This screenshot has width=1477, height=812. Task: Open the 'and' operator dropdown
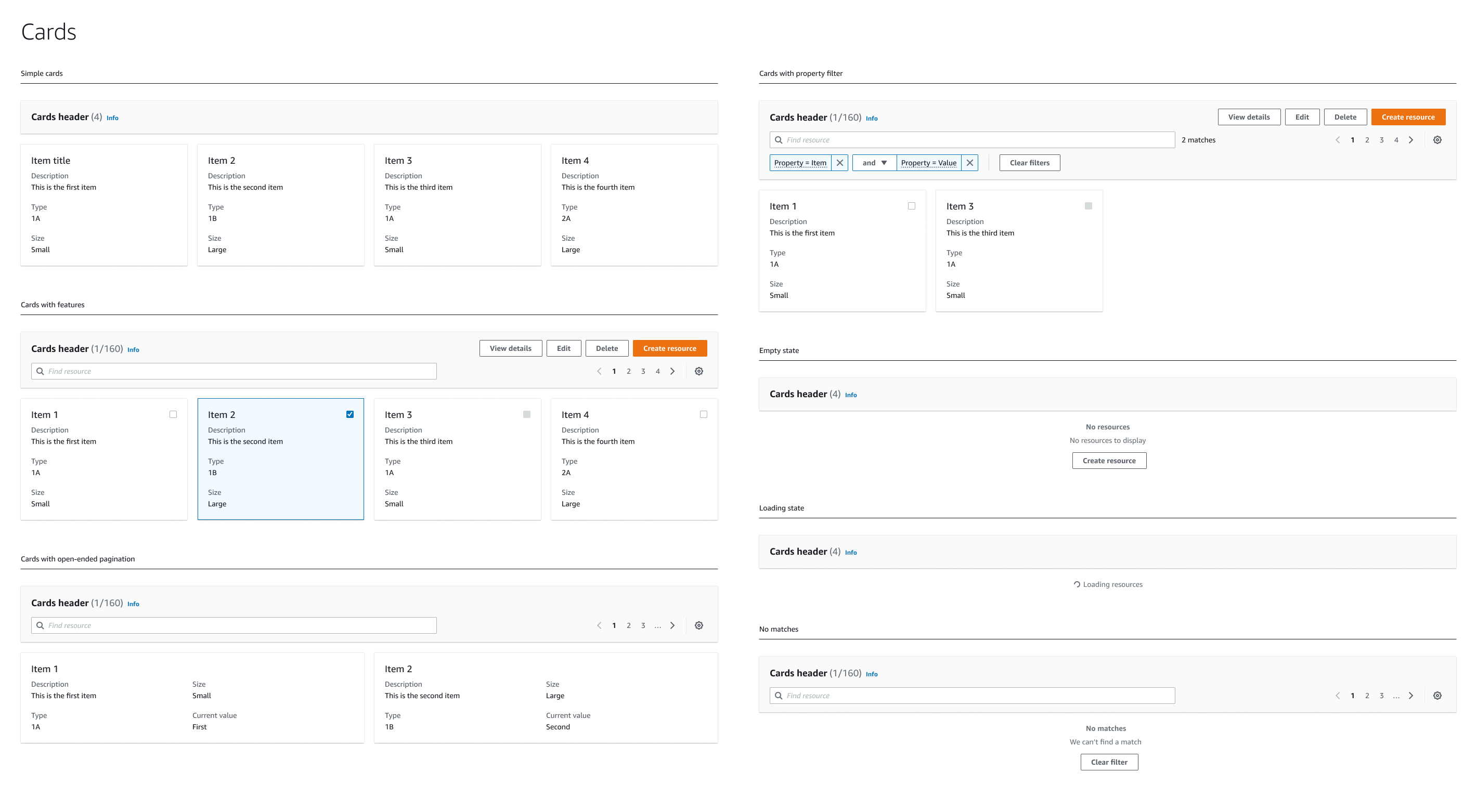coord(874,163)
